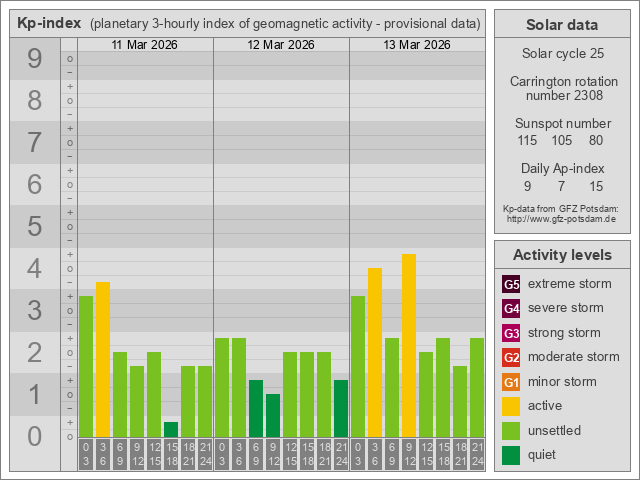Select the G3 strong storm legend box
The image size is (640, 480).
(511, 333)
